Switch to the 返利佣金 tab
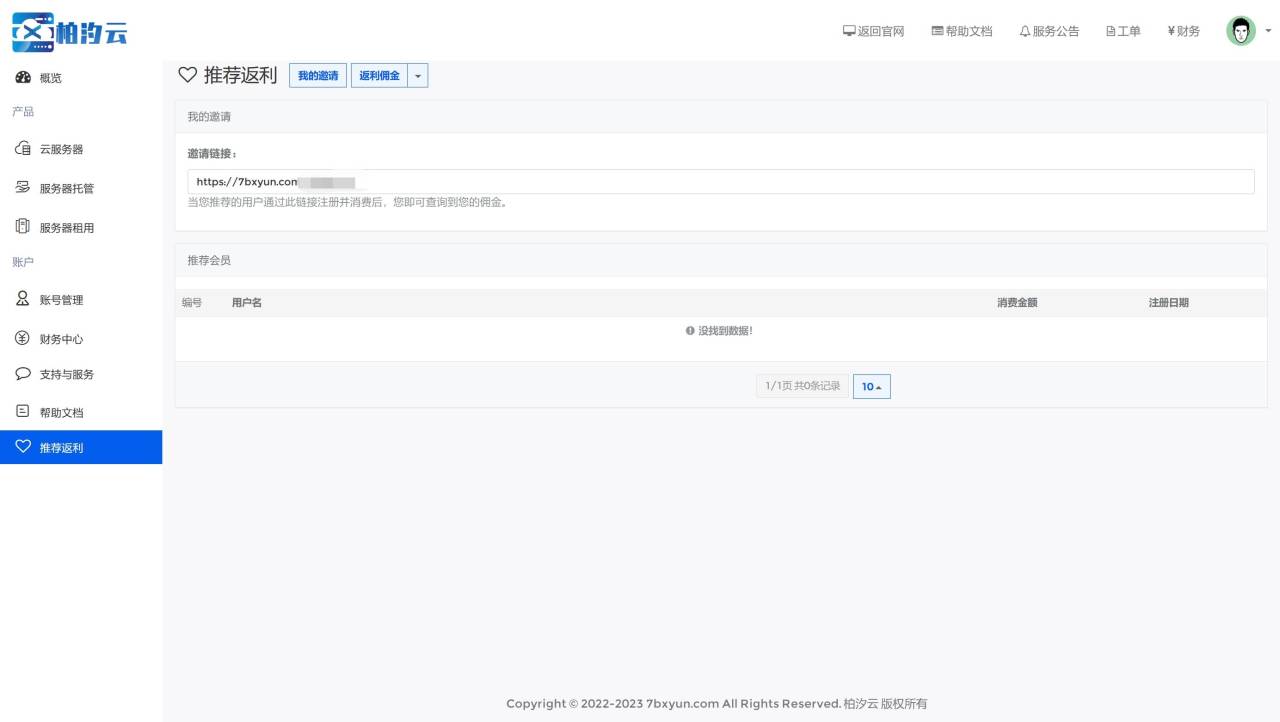 pos(379,76)
